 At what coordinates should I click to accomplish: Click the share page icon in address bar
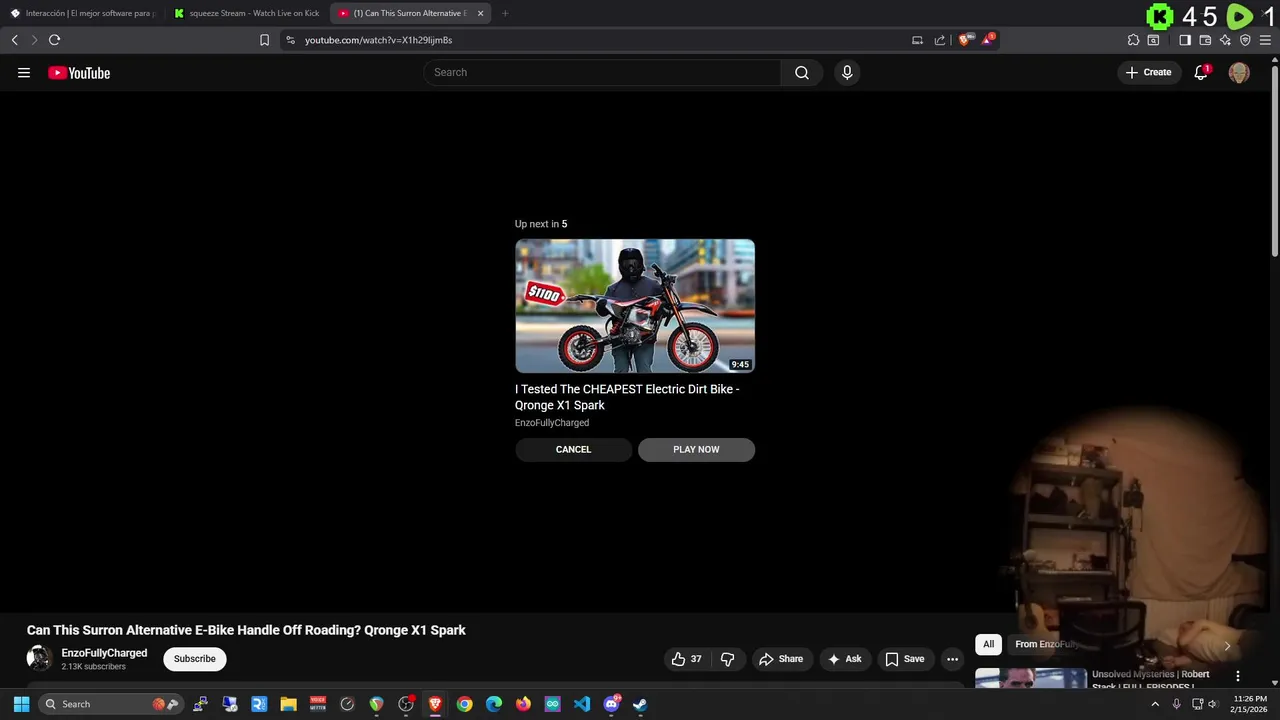click(940, 40)
